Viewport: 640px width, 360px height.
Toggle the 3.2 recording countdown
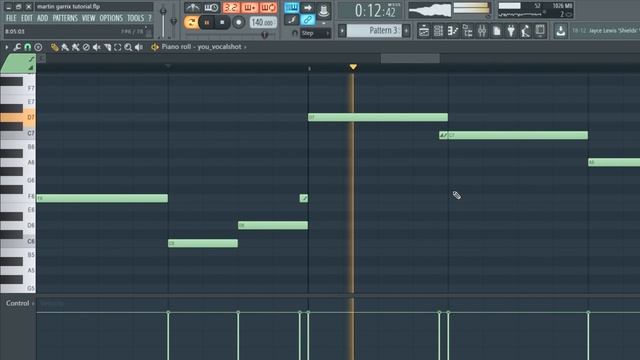point(231,8)
